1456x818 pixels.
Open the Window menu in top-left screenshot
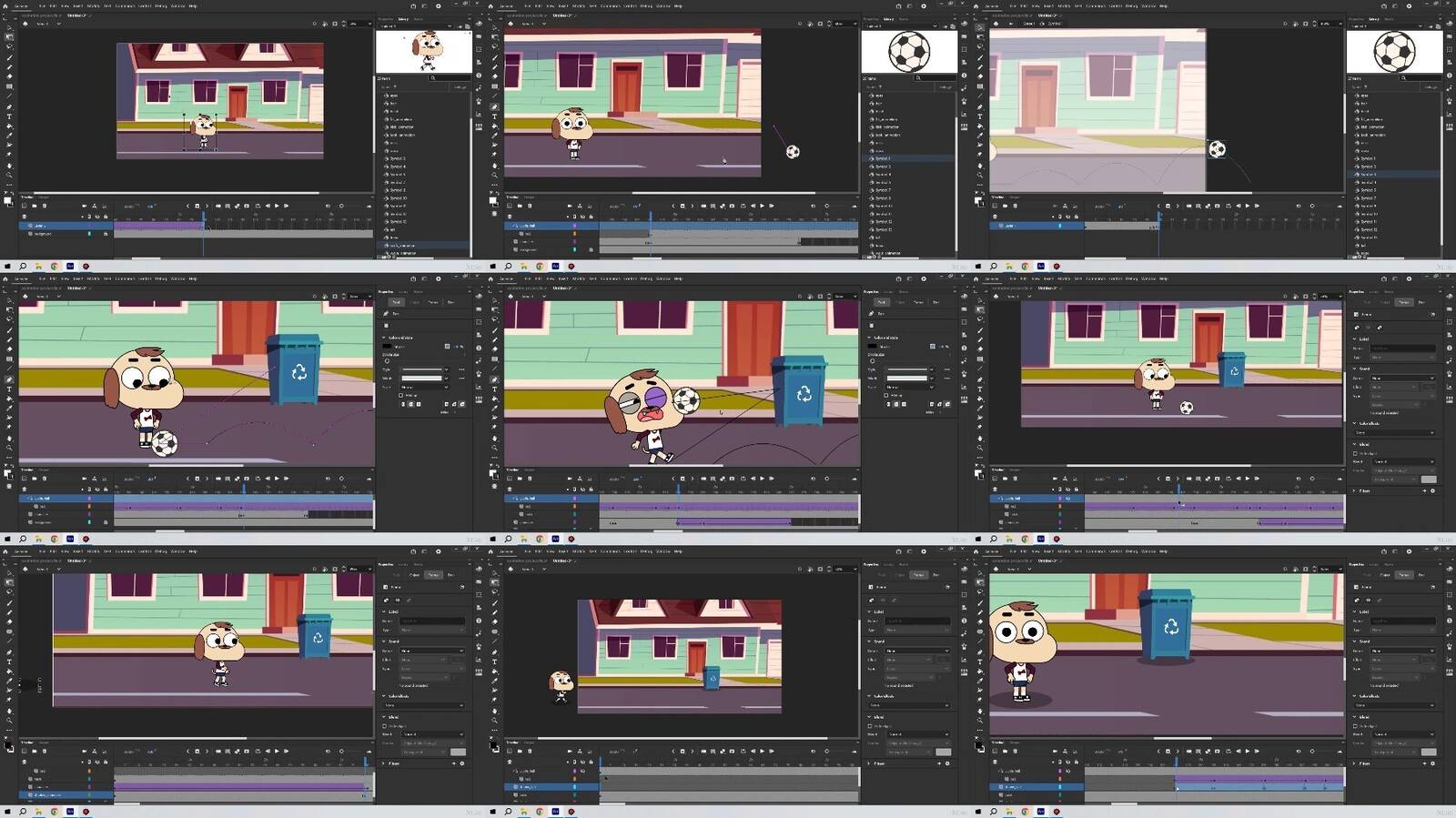[177, 5]
